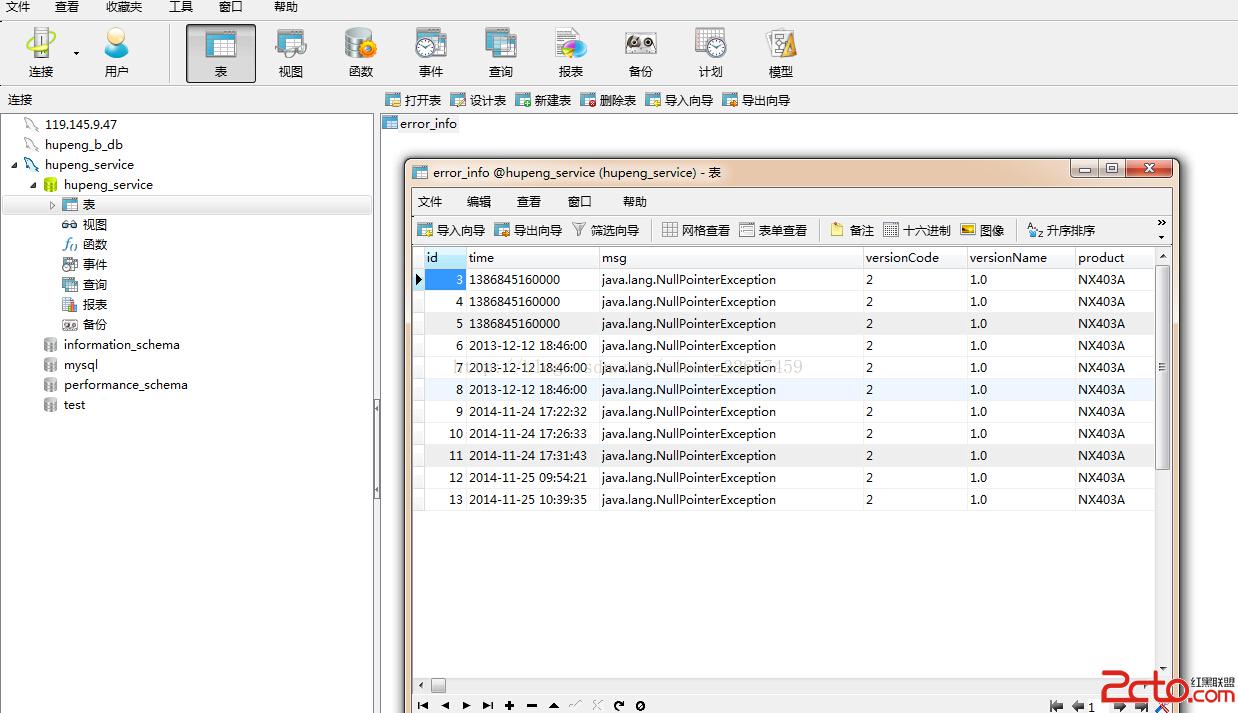Open the 收藏夹 menu in the menu bar

[x=124, y=7]
